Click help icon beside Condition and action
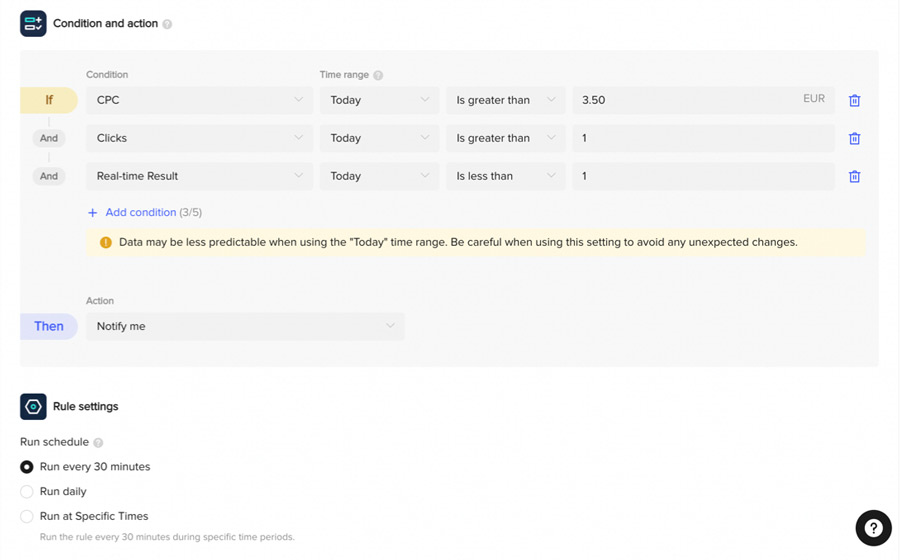 (x=167, y=24)
